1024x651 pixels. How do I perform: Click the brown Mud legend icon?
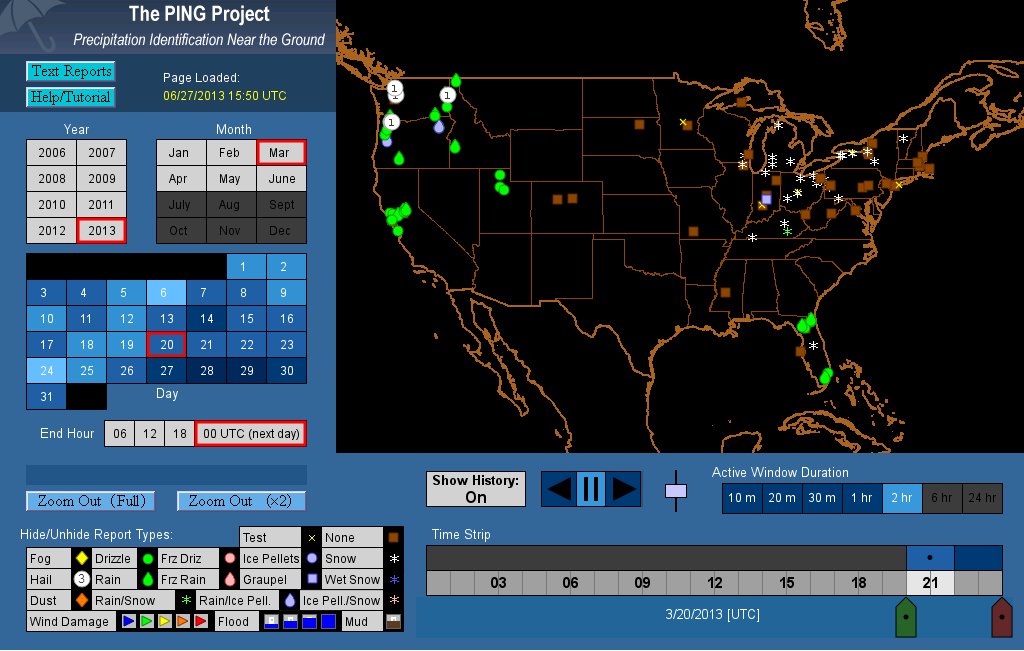pos(393,622)
